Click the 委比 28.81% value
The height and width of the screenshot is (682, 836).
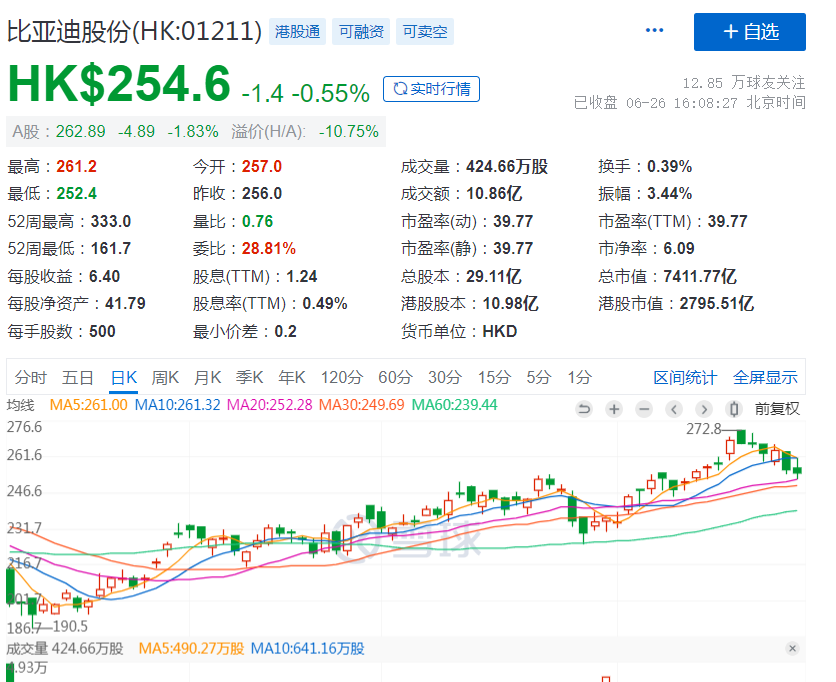(268, 248)
